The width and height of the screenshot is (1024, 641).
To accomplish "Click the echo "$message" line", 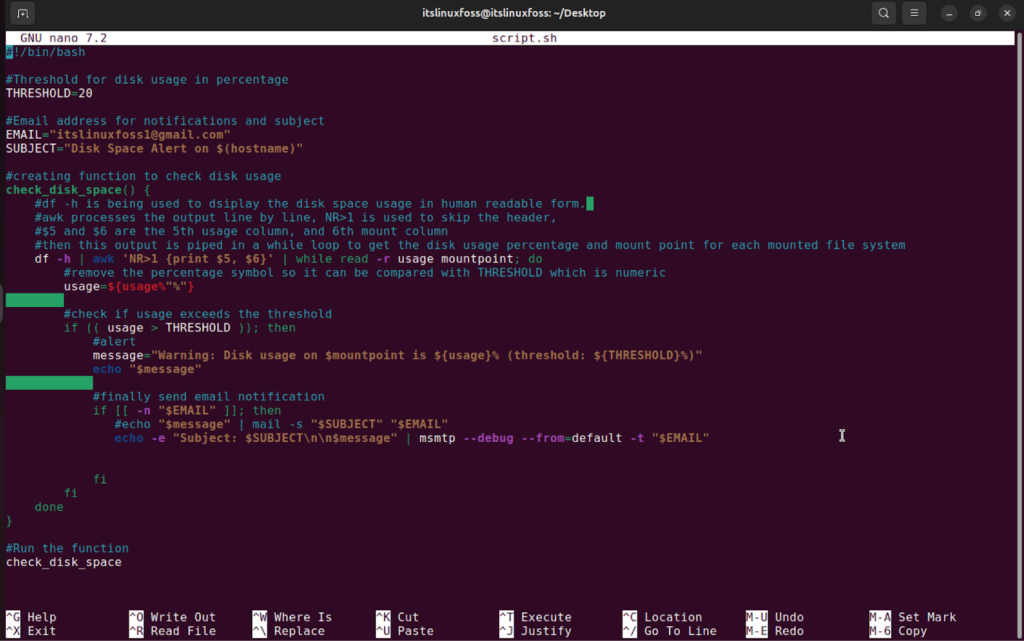I will pyautogui.click(x=147, y=369).
